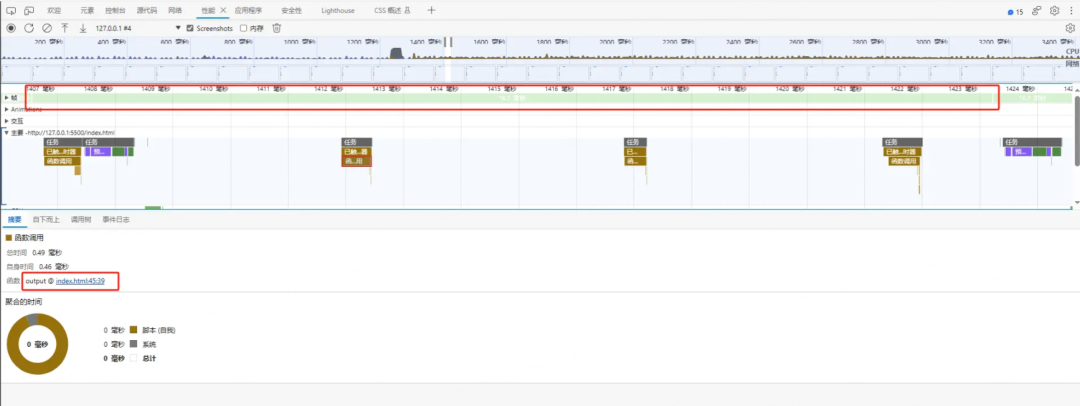Toggle the inspect element picker icon
Viewport: 1080px width, 406px height.
pyautogui.click(x=11, y=11)
